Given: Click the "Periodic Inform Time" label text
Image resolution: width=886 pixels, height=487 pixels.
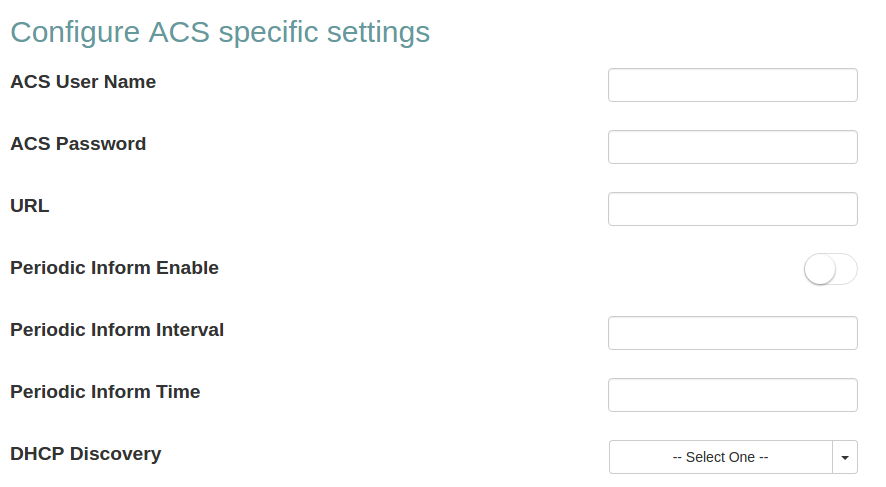Looking at the screenshot, I should pyautogui.click(x=105, y=392).
